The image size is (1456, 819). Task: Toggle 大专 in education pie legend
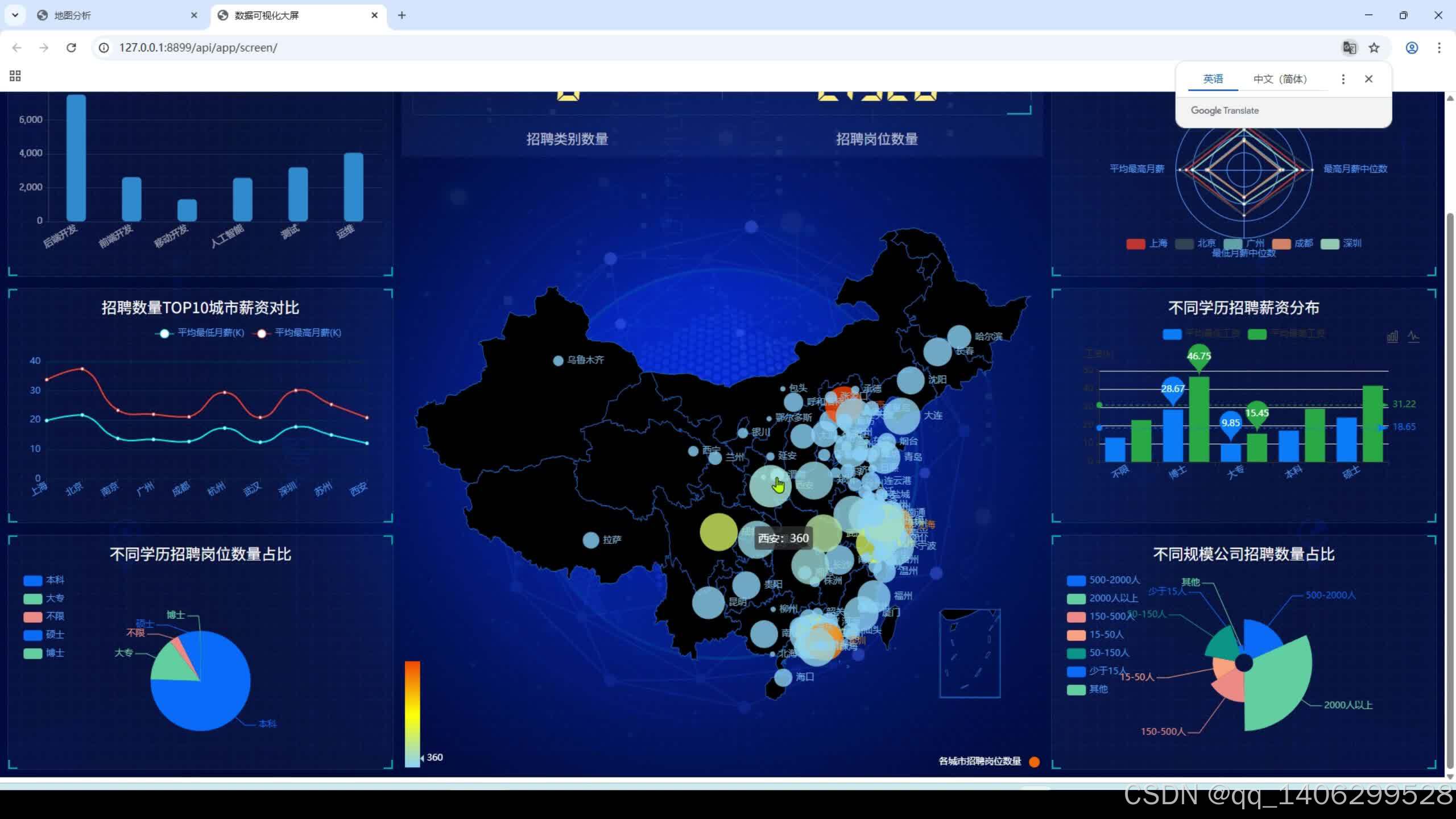coord(44,598)
